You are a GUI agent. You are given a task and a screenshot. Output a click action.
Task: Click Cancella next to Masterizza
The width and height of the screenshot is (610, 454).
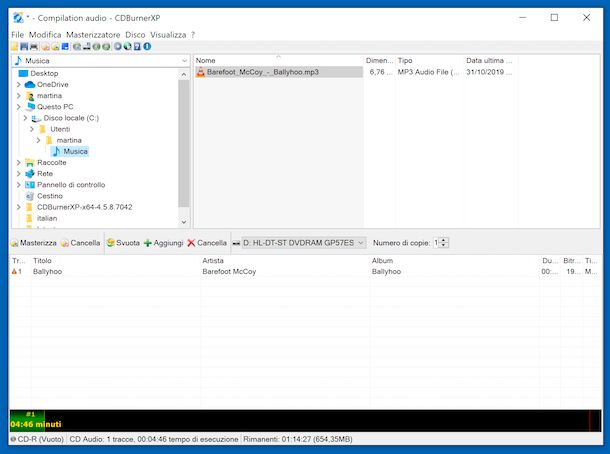(81, 243)
